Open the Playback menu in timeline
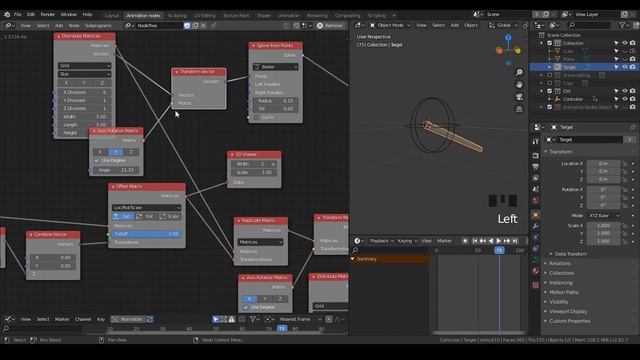 [382, 241]
